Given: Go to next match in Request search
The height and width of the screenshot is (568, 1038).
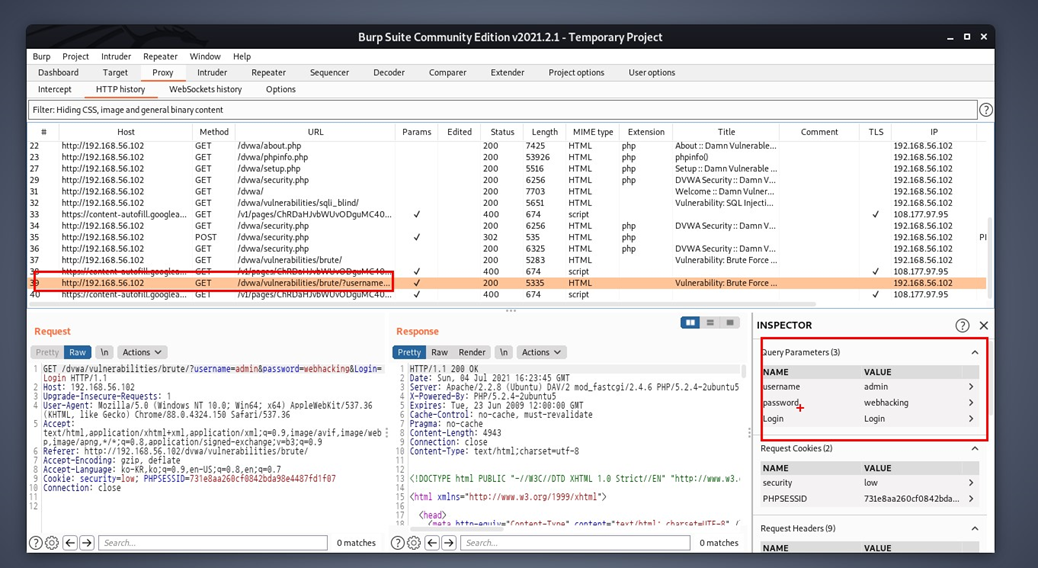Looking at the screenshot, I should (x=87, y=543).
